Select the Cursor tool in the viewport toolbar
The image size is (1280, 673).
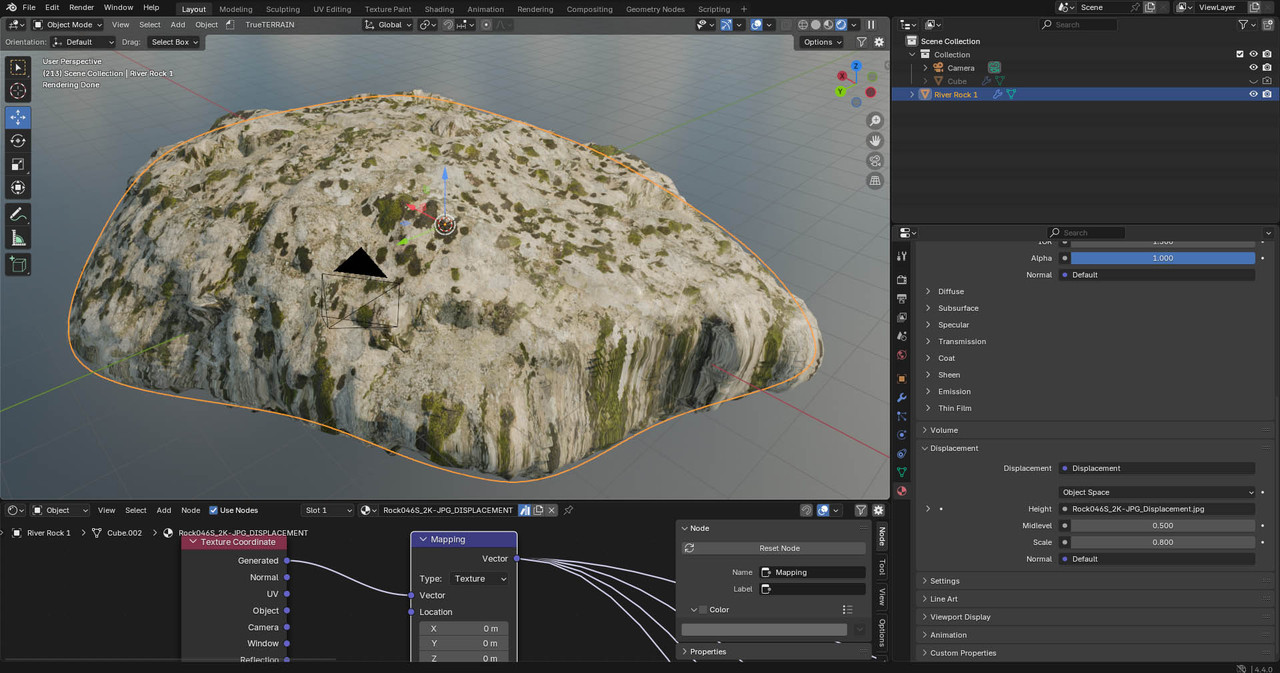[18, 91]
